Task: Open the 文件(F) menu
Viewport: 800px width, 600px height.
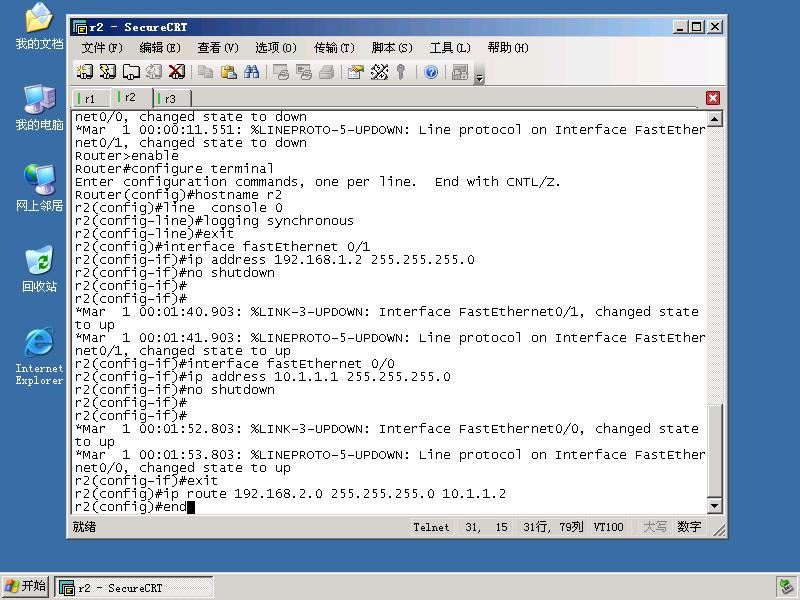Action: pyautogui.click(x=102, y=48)
